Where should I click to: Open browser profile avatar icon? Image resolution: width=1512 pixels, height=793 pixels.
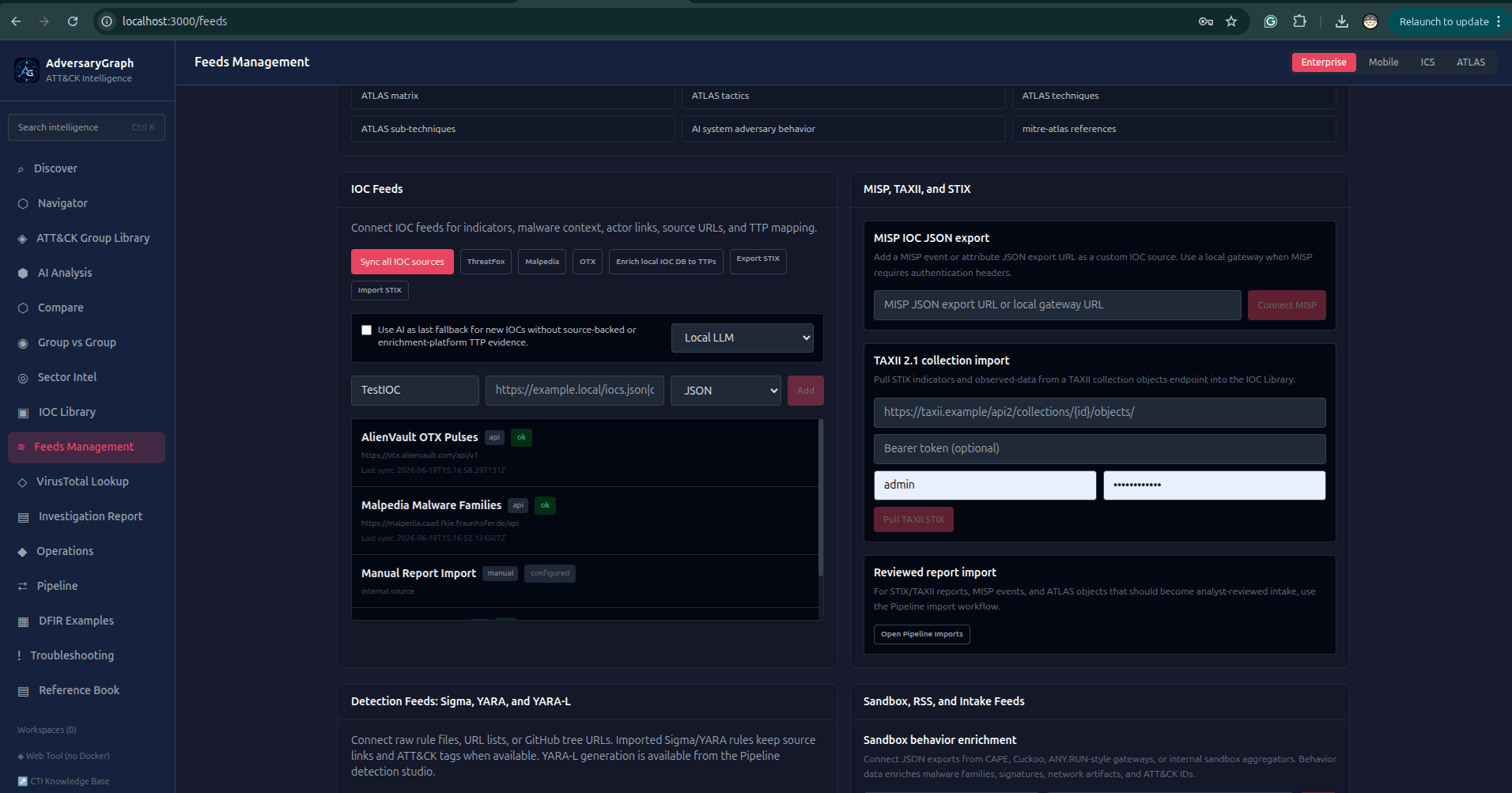(1370, 21)
